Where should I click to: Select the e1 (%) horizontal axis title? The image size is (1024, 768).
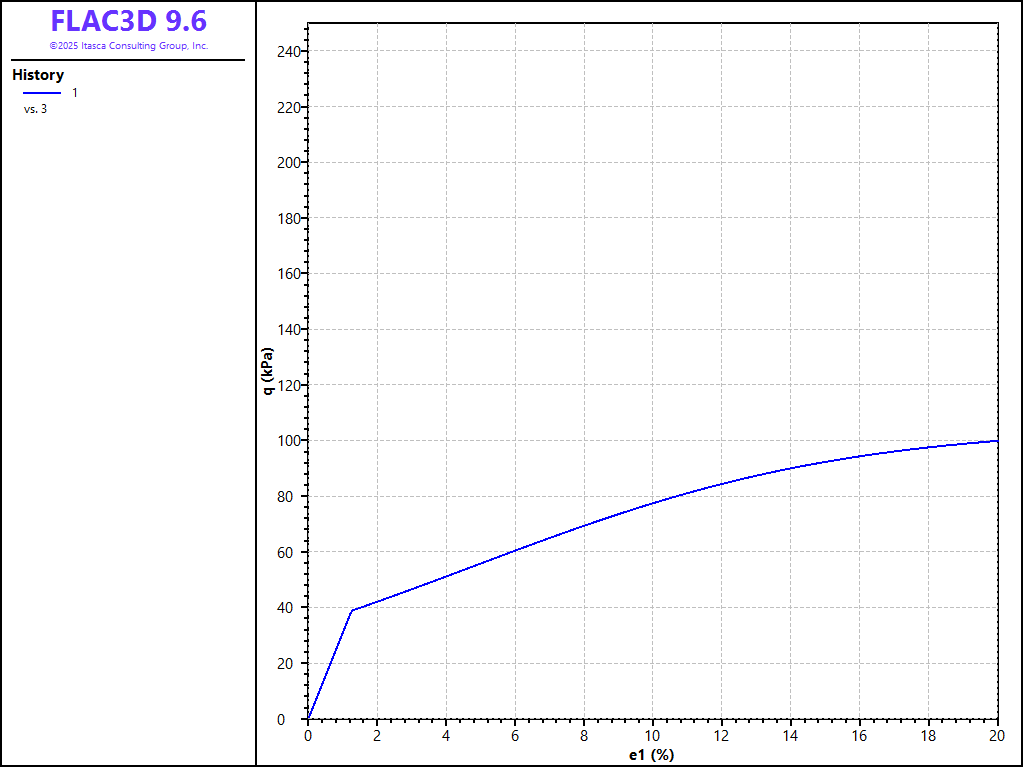click(651, 755)
